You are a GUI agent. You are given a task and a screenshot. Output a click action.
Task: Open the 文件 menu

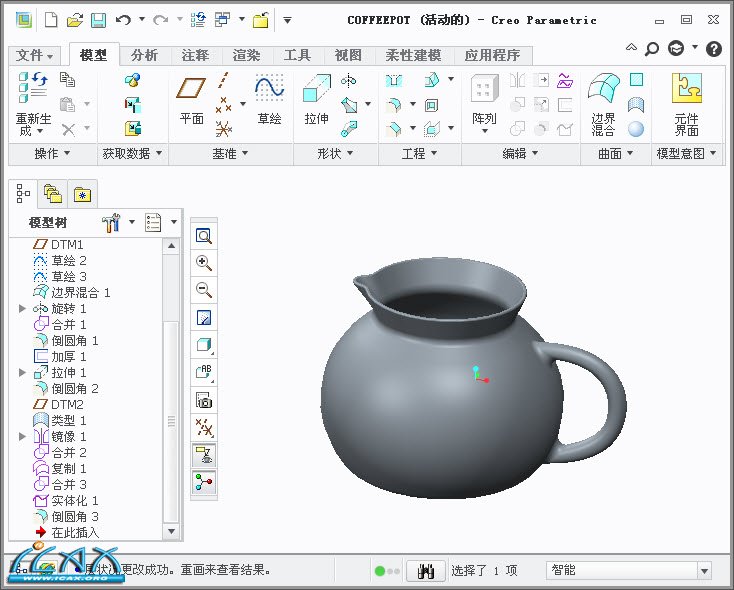tap(35, 55)
